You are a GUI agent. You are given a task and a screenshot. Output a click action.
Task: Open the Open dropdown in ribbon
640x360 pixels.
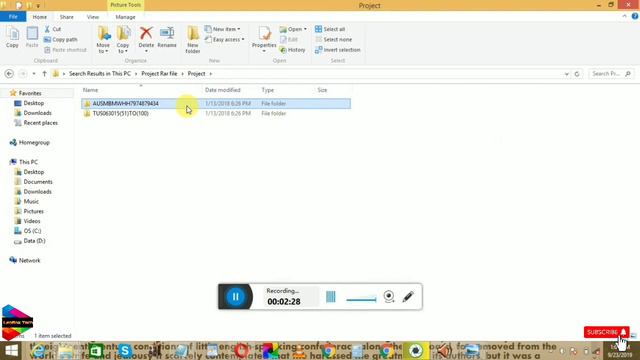point(293,29)
